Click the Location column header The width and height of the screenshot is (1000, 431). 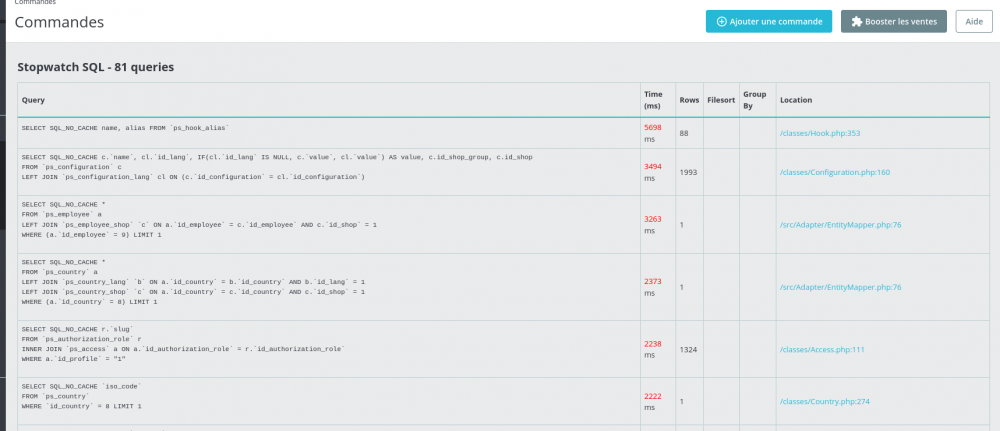[x=795, y=100]
